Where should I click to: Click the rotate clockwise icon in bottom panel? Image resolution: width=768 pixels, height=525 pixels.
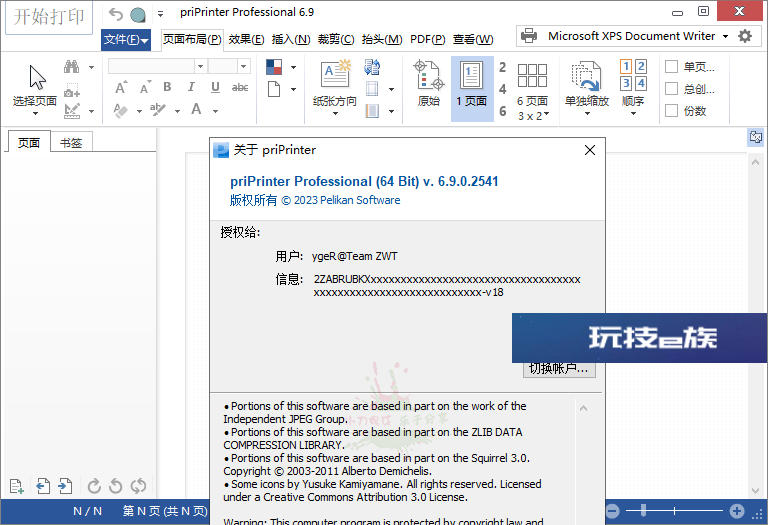(x=94, y=486)
